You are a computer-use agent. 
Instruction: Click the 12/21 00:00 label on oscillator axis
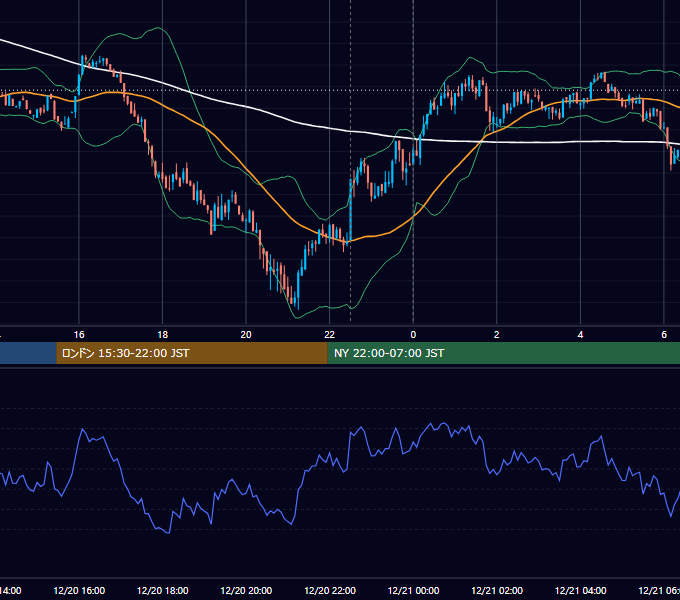coord(413,590)
